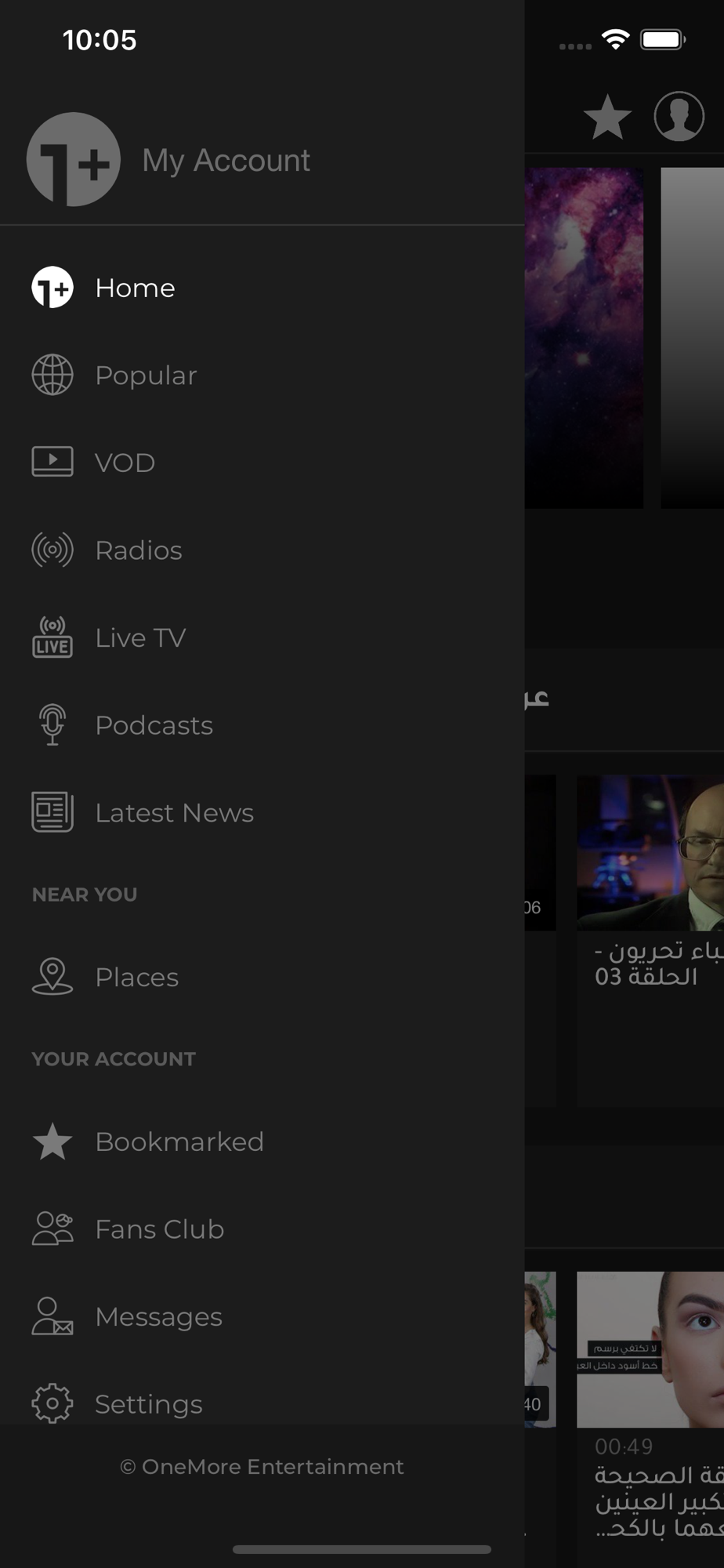Tap the Bookmarked star icon in drawer

pos(52,1142)
